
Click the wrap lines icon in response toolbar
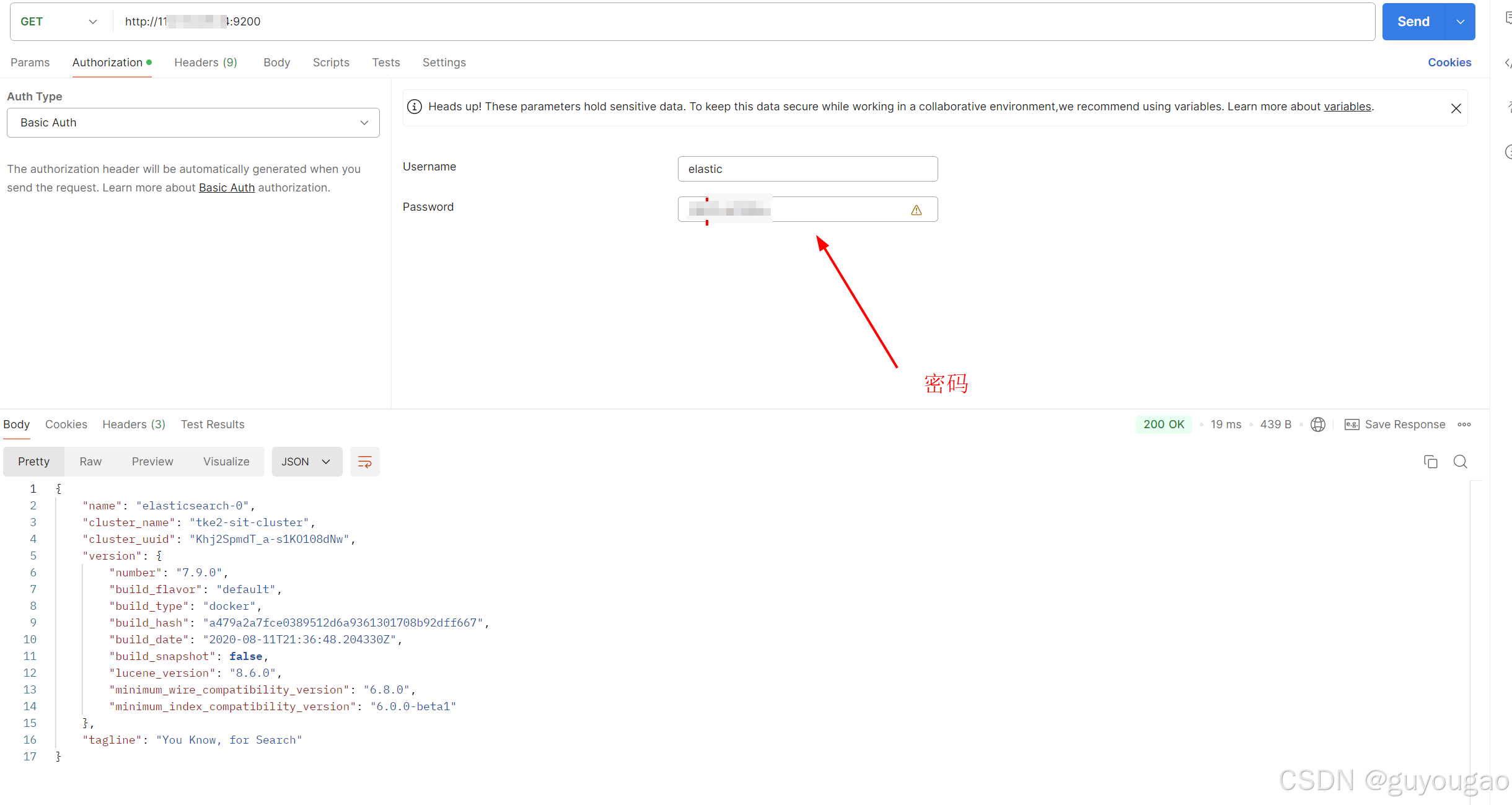(x=364, y=462)
